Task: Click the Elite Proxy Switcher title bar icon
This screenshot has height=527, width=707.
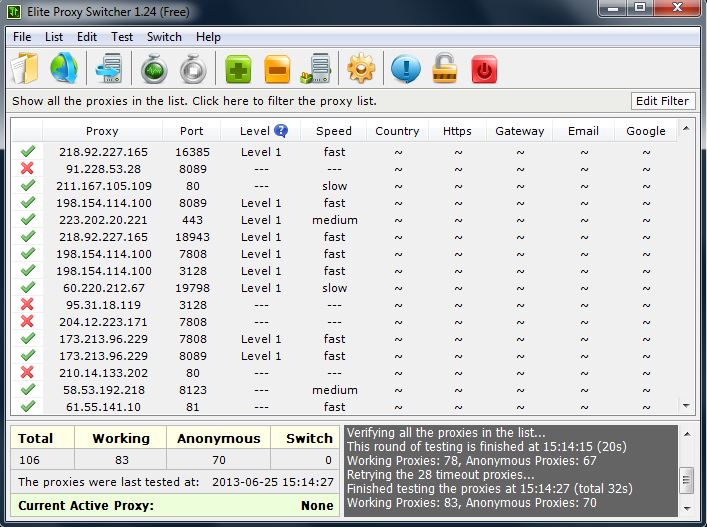Action: 14,11
